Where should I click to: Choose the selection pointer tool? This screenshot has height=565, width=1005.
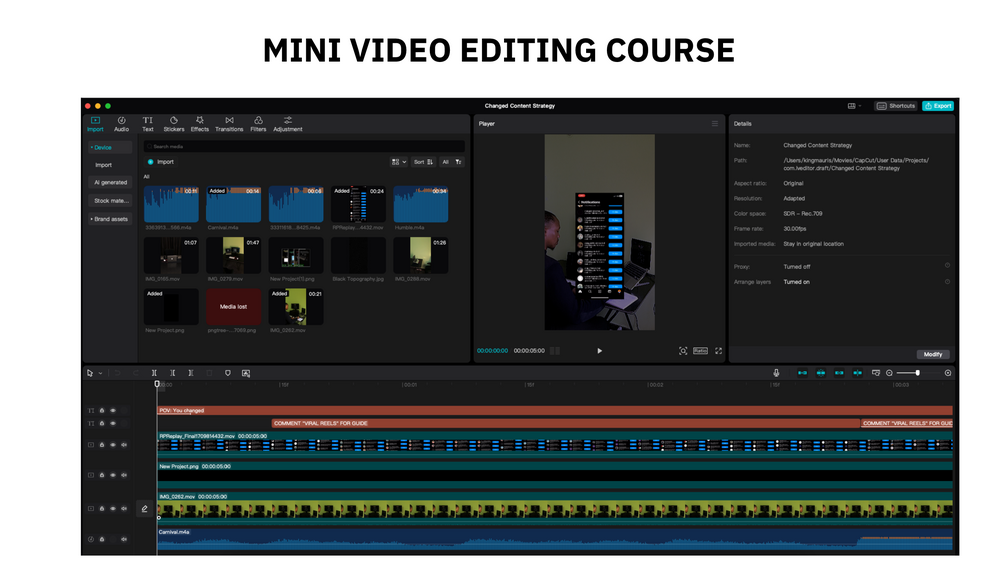pyautogui.click(x=90, y=373)
